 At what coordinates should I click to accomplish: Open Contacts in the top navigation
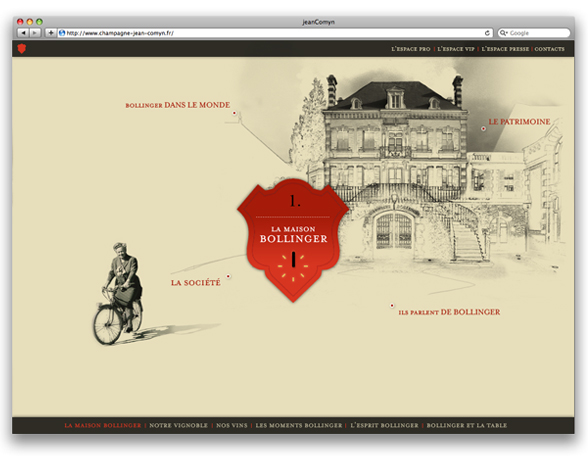tap(549, 49)
